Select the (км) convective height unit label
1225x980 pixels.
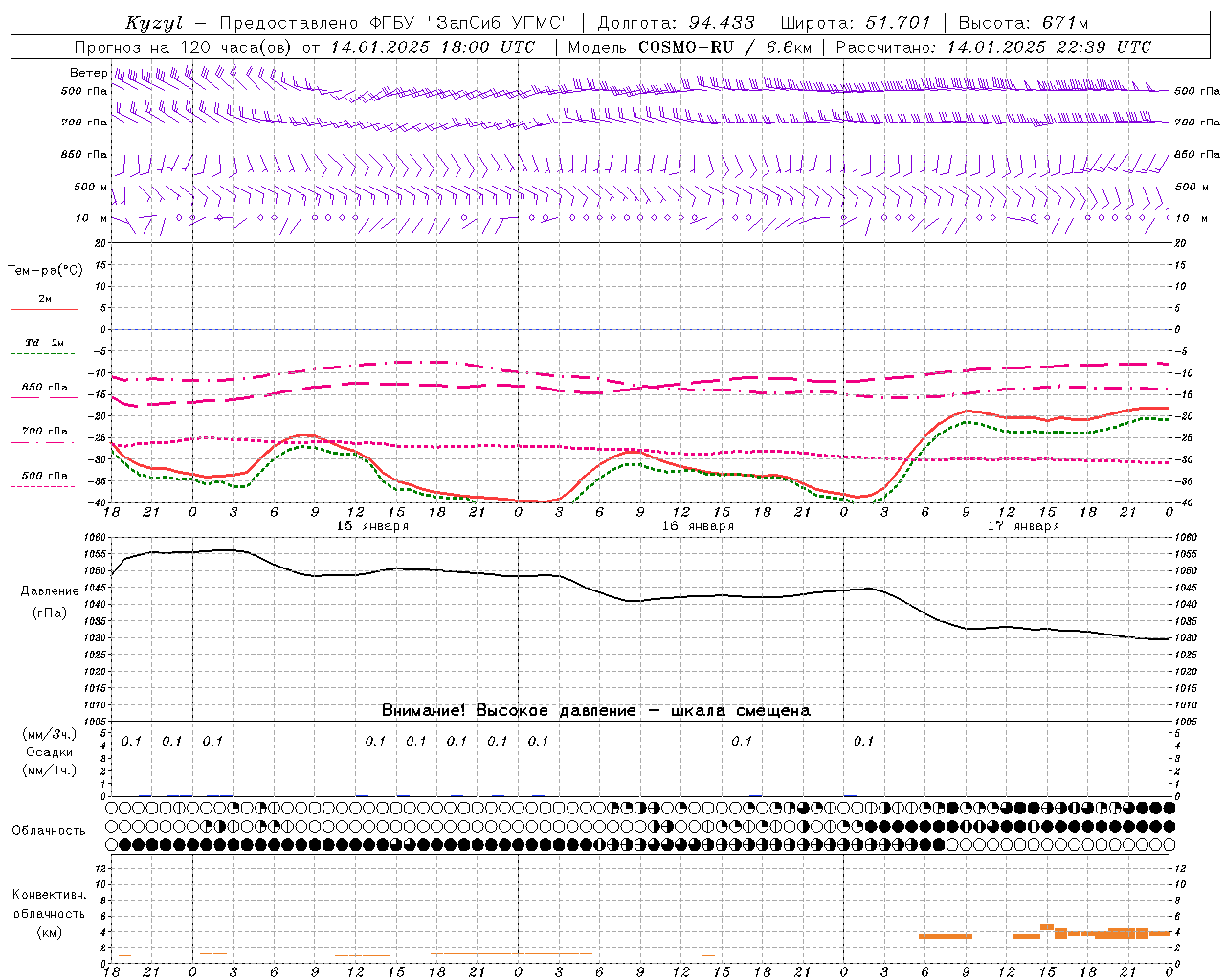coord(49,932)
